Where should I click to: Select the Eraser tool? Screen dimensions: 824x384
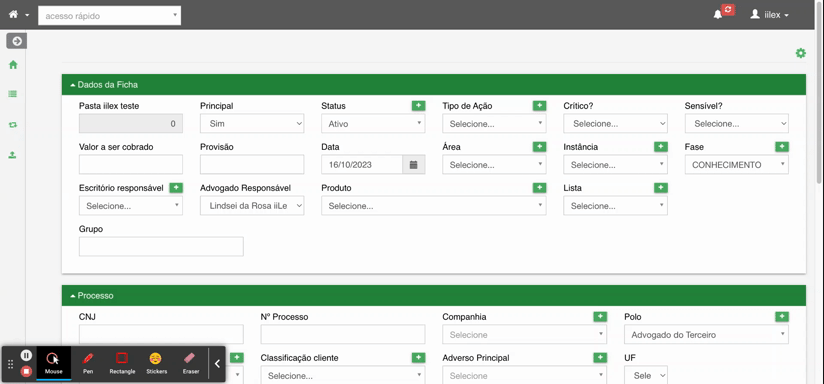coord(190,363)
